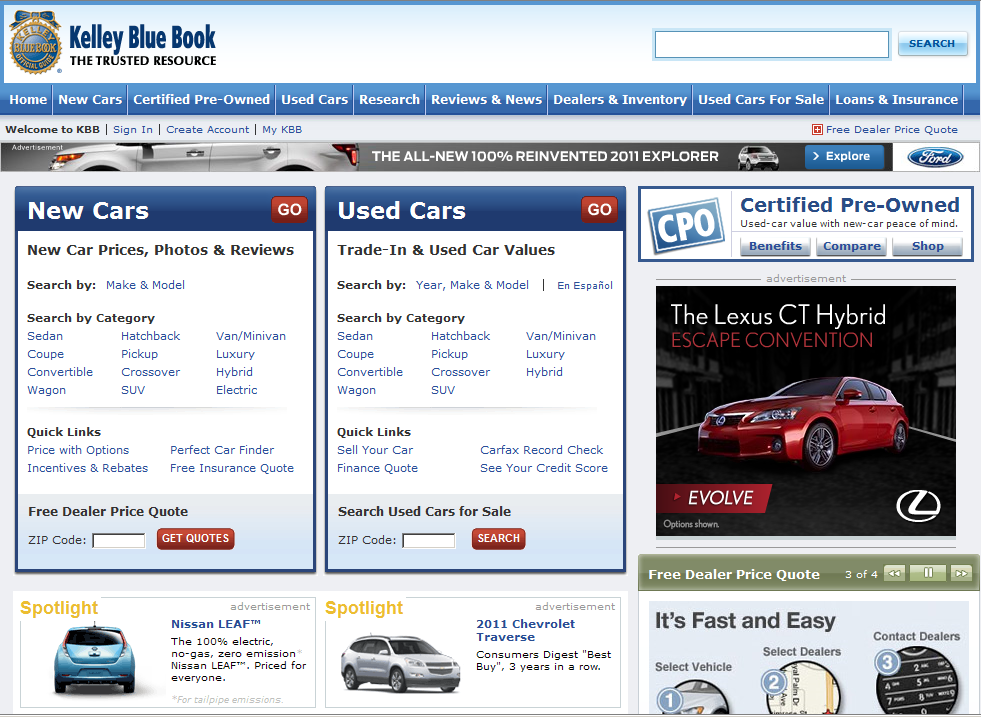The image size is (981, 717).
Task: Click the Nissan LEAF car thumbnail
Action: pos(94,657)
